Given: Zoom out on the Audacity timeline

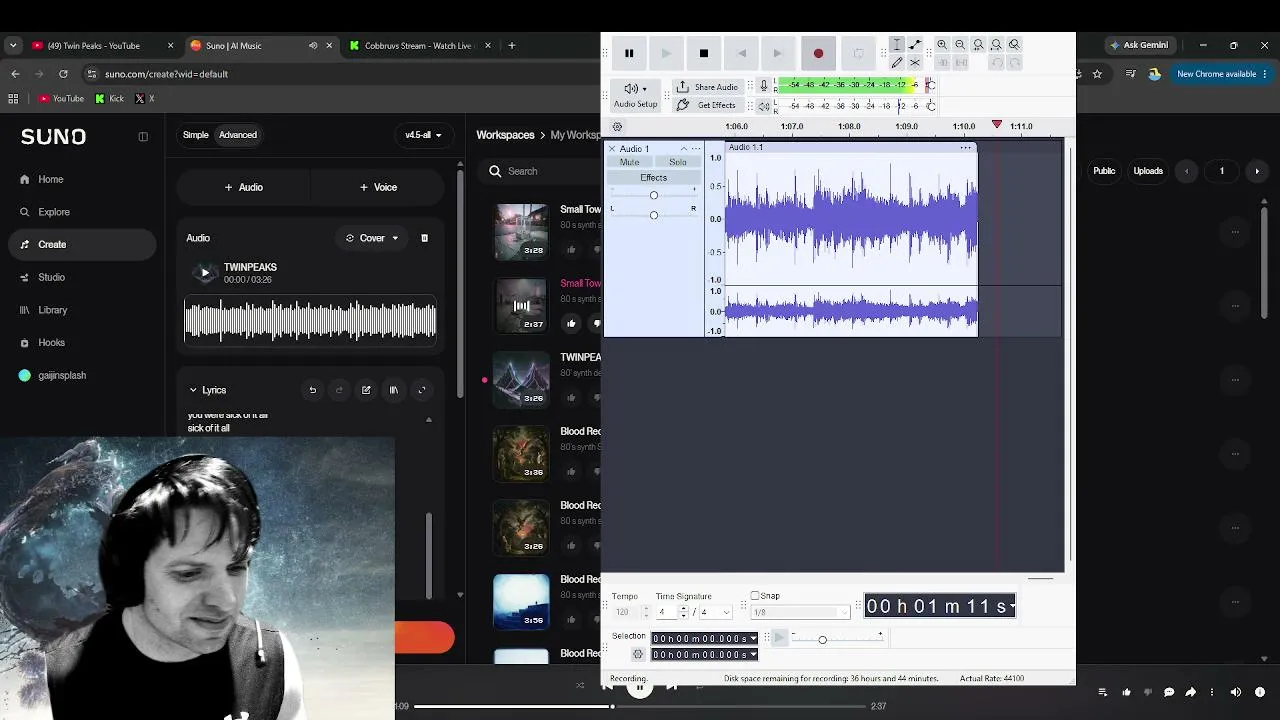Looking at the screenshot, I should pos(960,45).
